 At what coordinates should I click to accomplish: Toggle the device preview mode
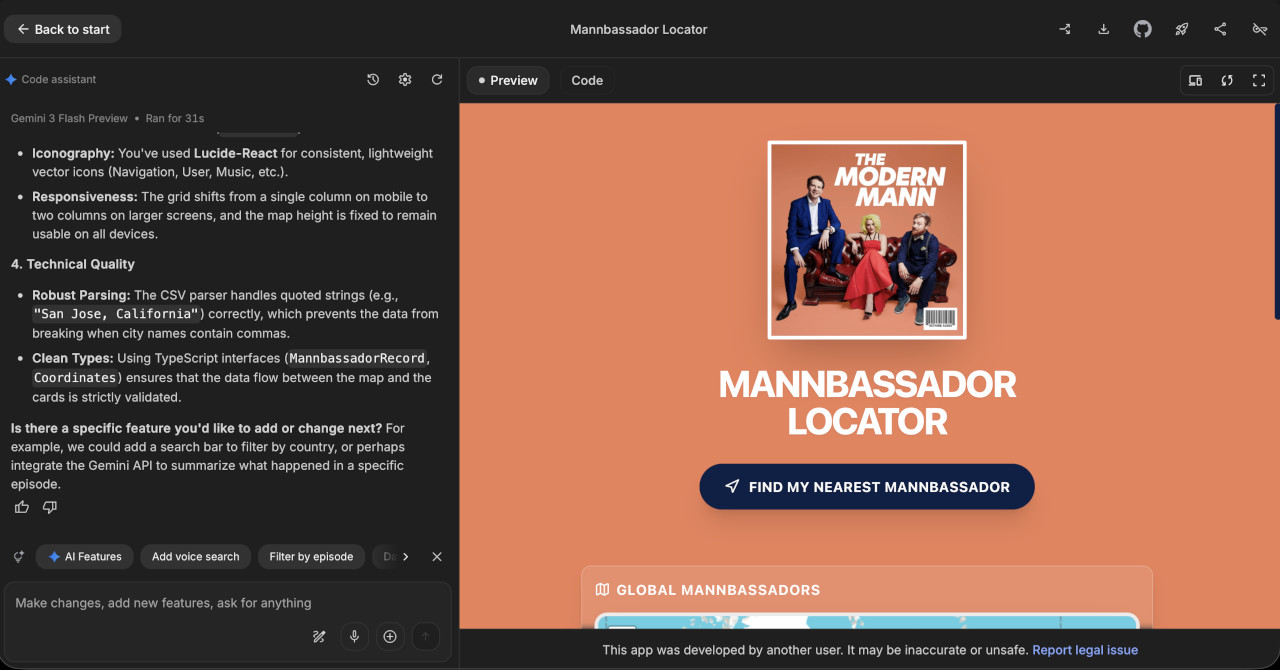coord(1195,80)
